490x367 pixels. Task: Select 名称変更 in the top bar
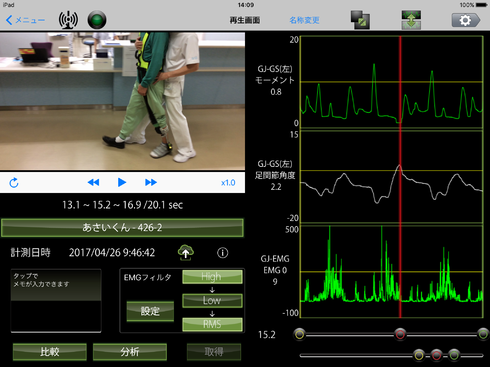[x=304, y=20]
